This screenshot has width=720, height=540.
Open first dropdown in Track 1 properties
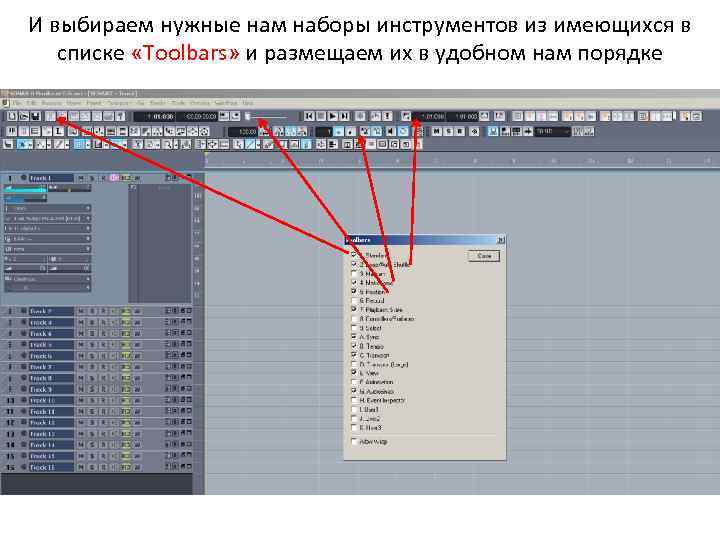coord(48,208)
